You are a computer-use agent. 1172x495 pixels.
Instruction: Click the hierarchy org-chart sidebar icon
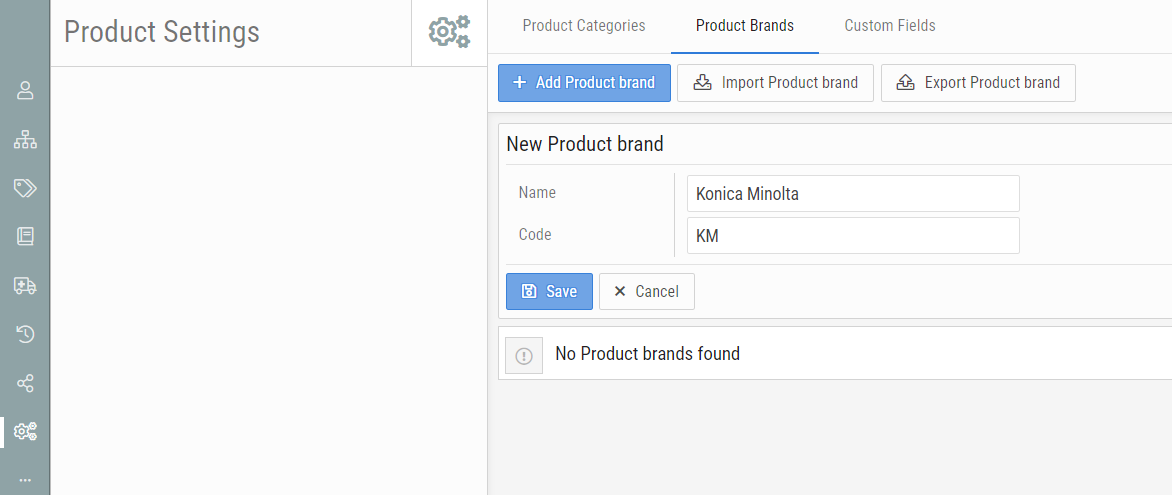pos(25,140)
